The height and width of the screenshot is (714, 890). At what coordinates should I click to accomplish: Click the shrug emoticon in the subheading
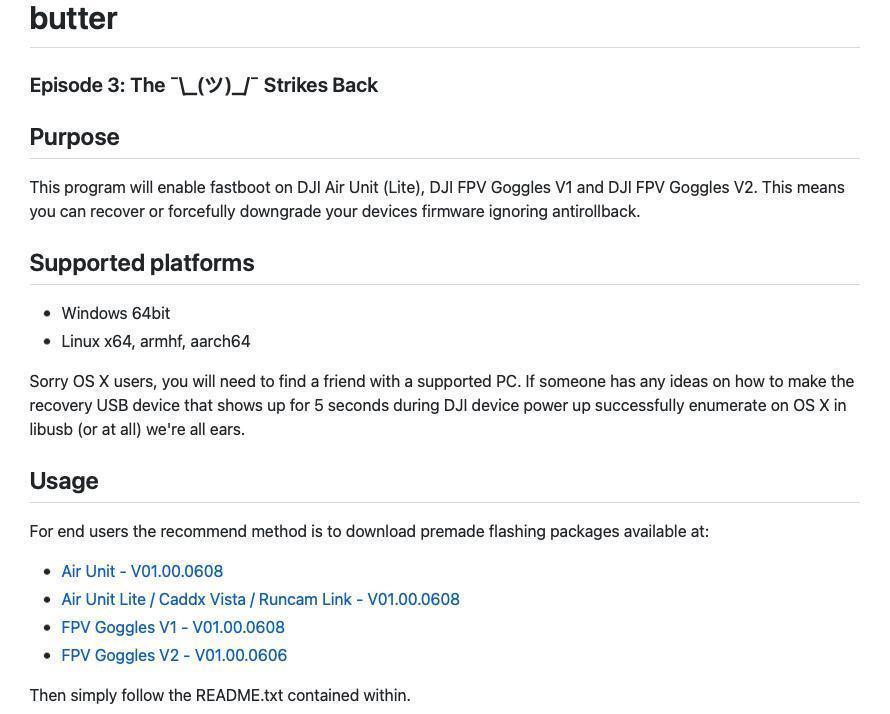(215, 86)
